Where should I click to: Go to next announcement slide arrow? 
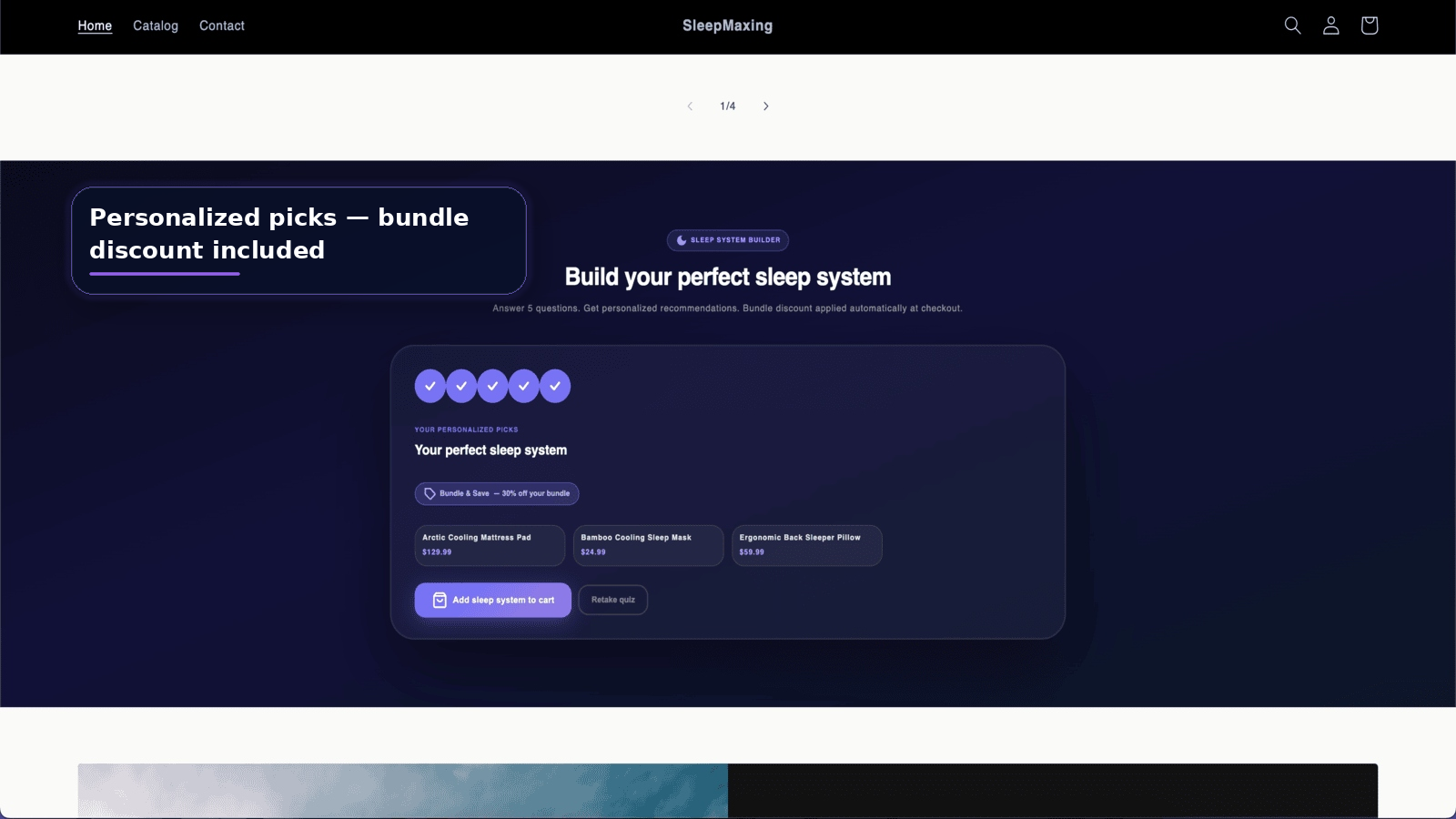coord(766,106)
